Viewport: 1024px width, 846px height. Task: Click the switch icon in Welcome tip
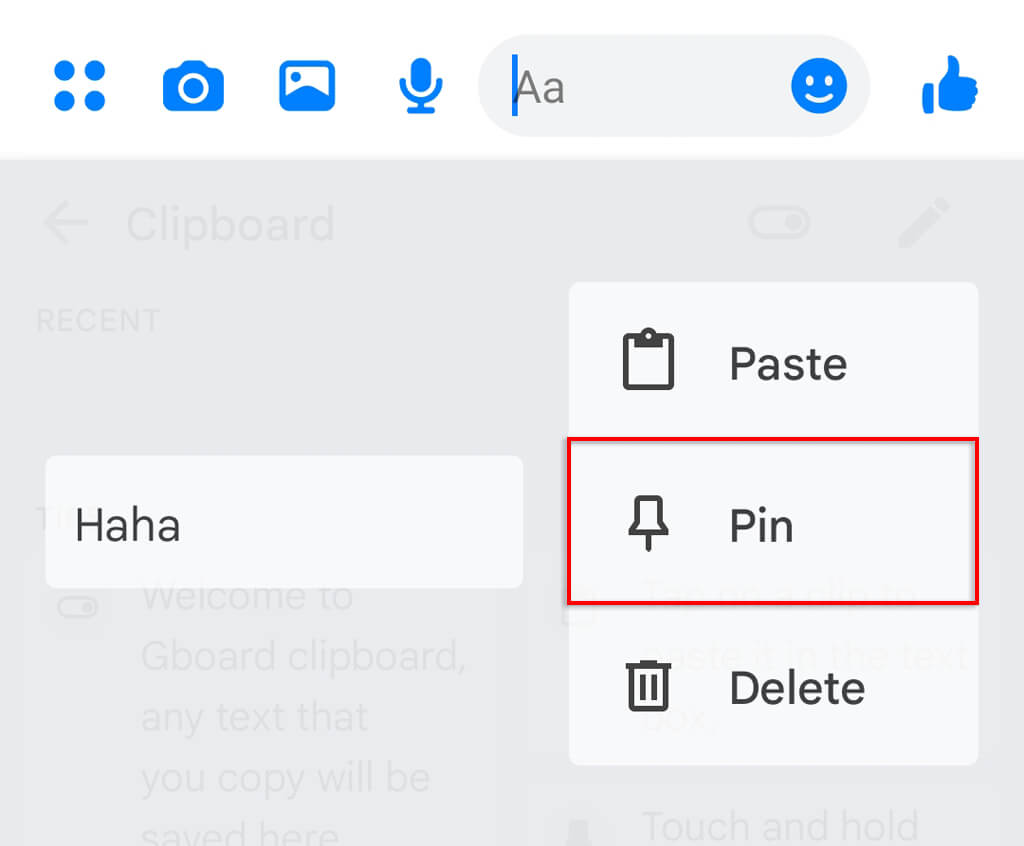(x=78, y=608)
